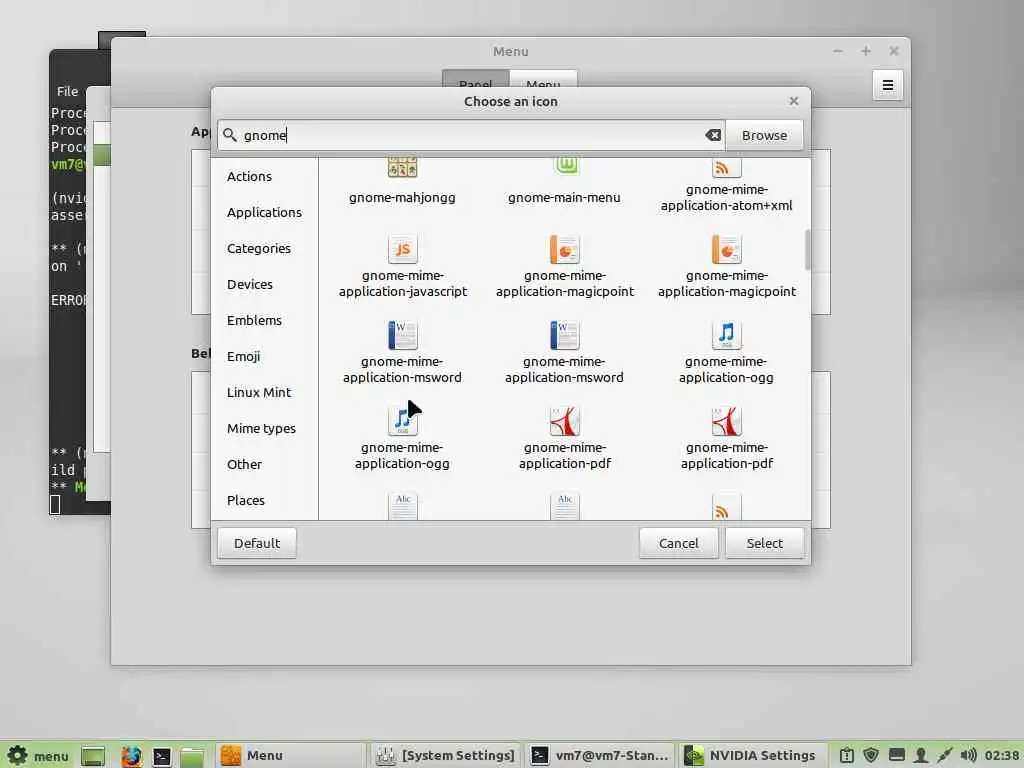Click the Show Desktop panel icon

point(93,756)
